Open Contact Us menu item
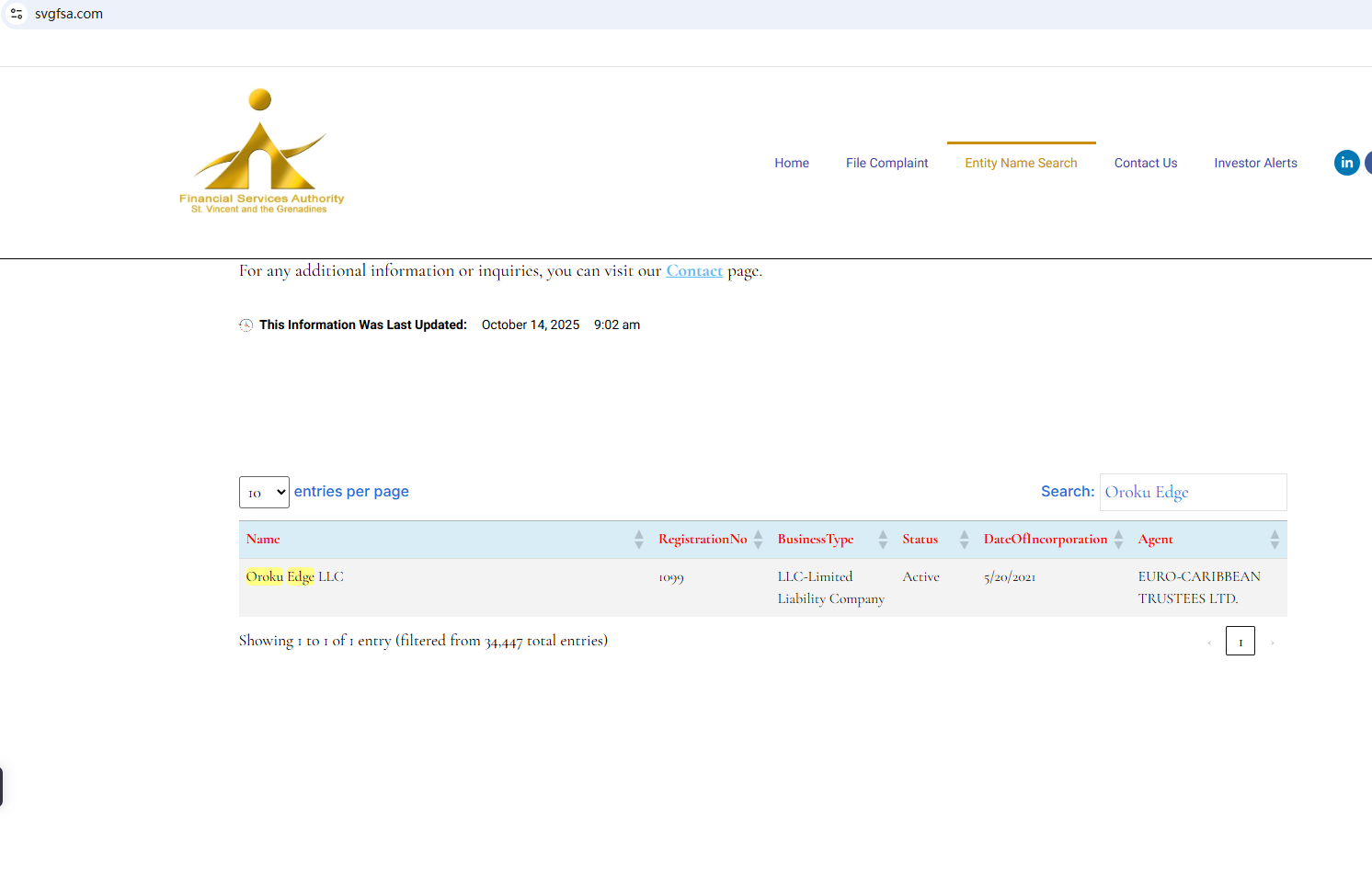 pyautogui.click(x=1145, y=163)
